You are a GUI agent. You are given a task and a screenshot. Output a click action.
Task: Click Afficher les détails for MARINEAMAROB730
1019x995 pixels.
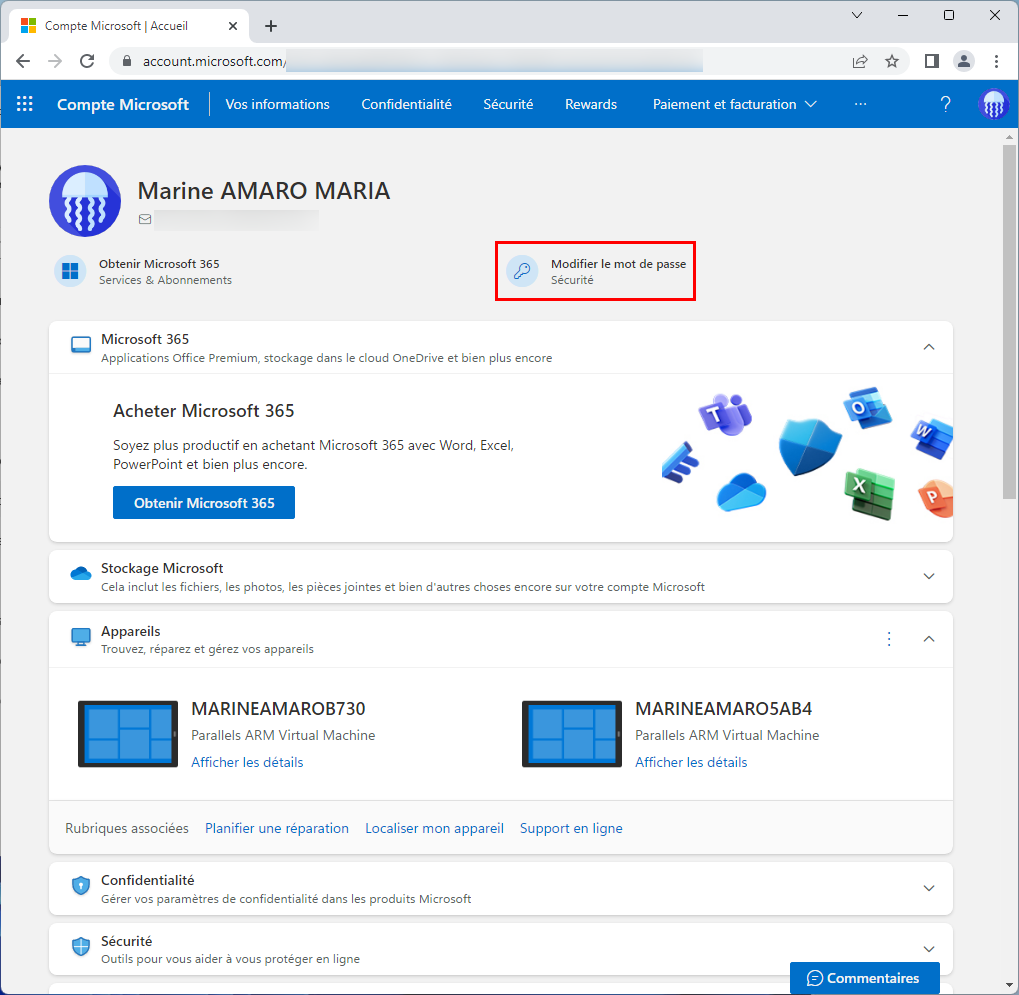tap(247, 762)
